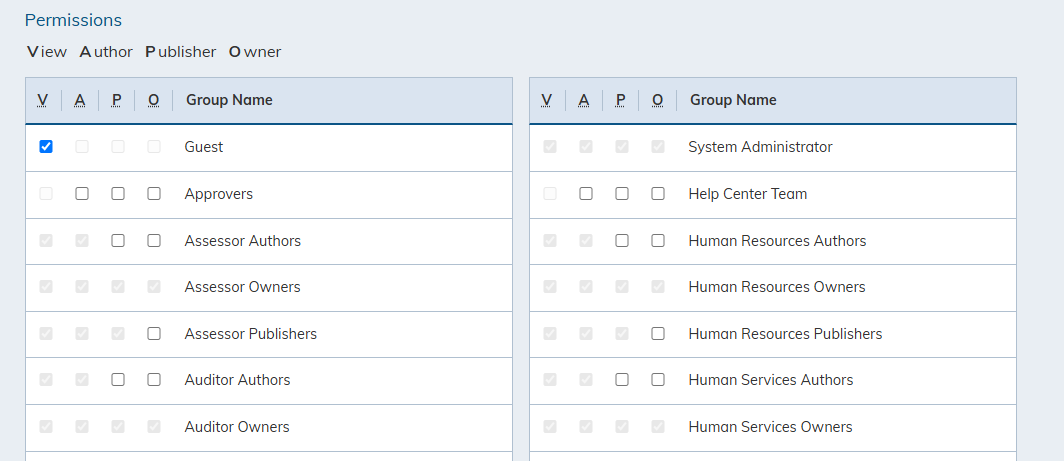Select the Approvers group name
This screenshot has width=1064, height=461.
(x=218, y=193)
